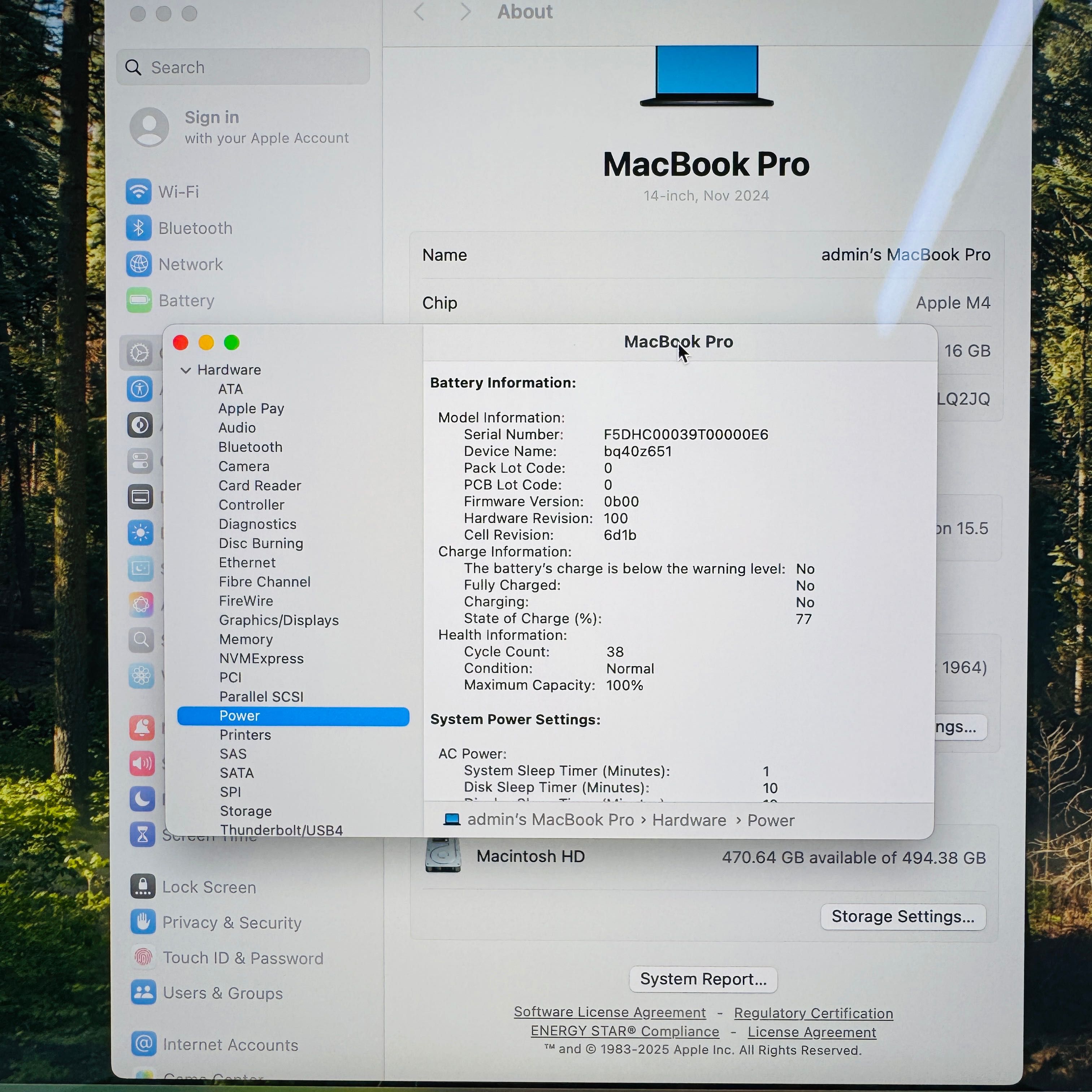This screenshot has width=1092, height=1092.
Task: Select the Network globe icon
Action: coord(138,264)
